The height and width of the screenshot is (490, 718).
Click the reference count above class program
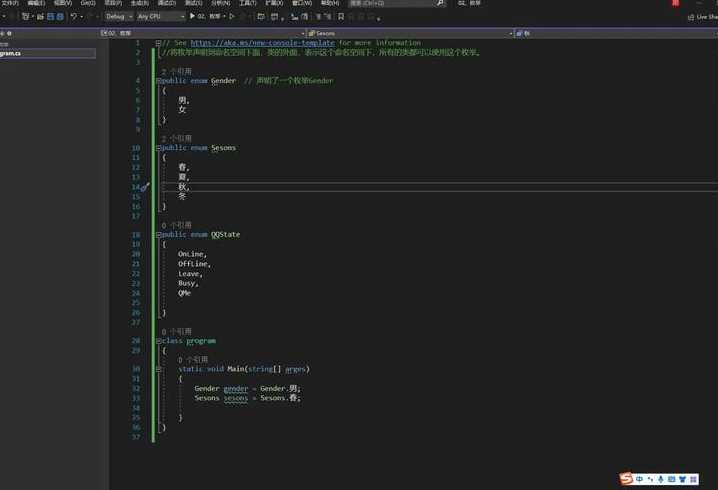177,332
